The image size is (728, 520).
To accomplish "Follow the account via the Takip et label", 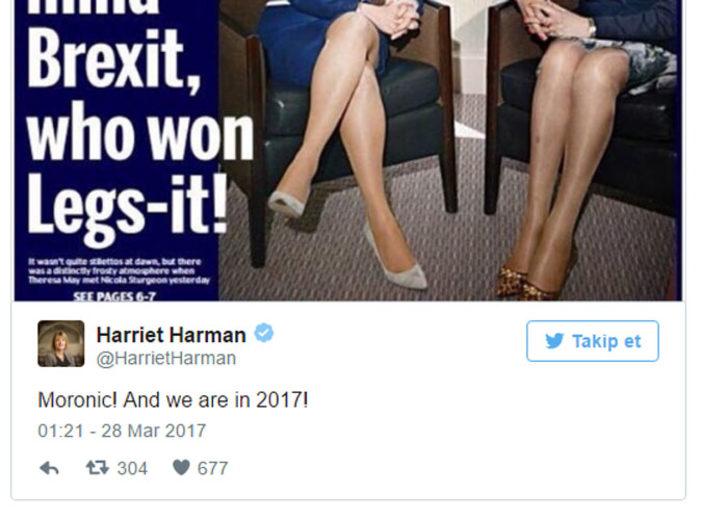I will tap(606, 341).
